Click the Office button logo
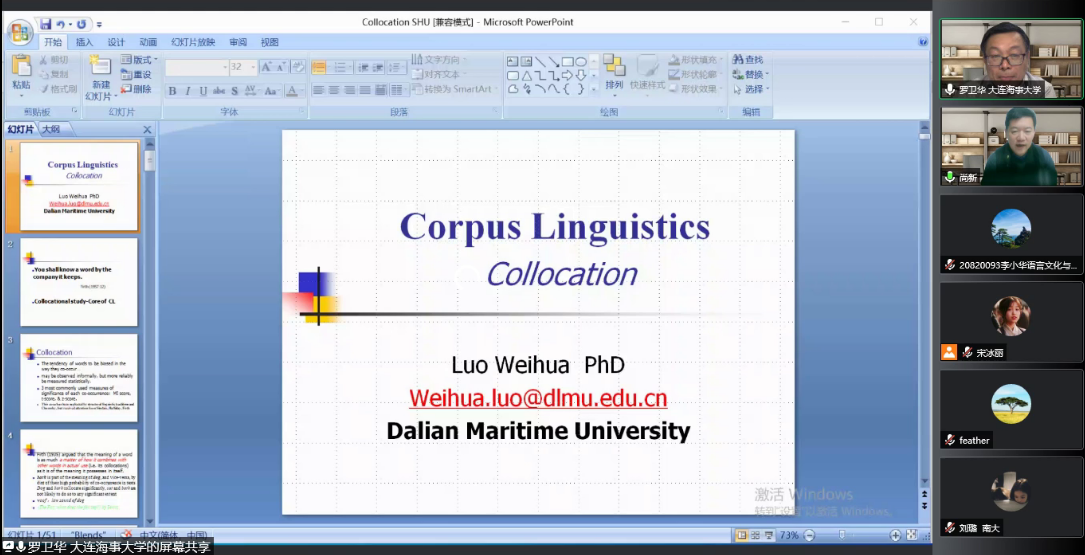This screenshot has width=1085, height=555. pos(19,31)
